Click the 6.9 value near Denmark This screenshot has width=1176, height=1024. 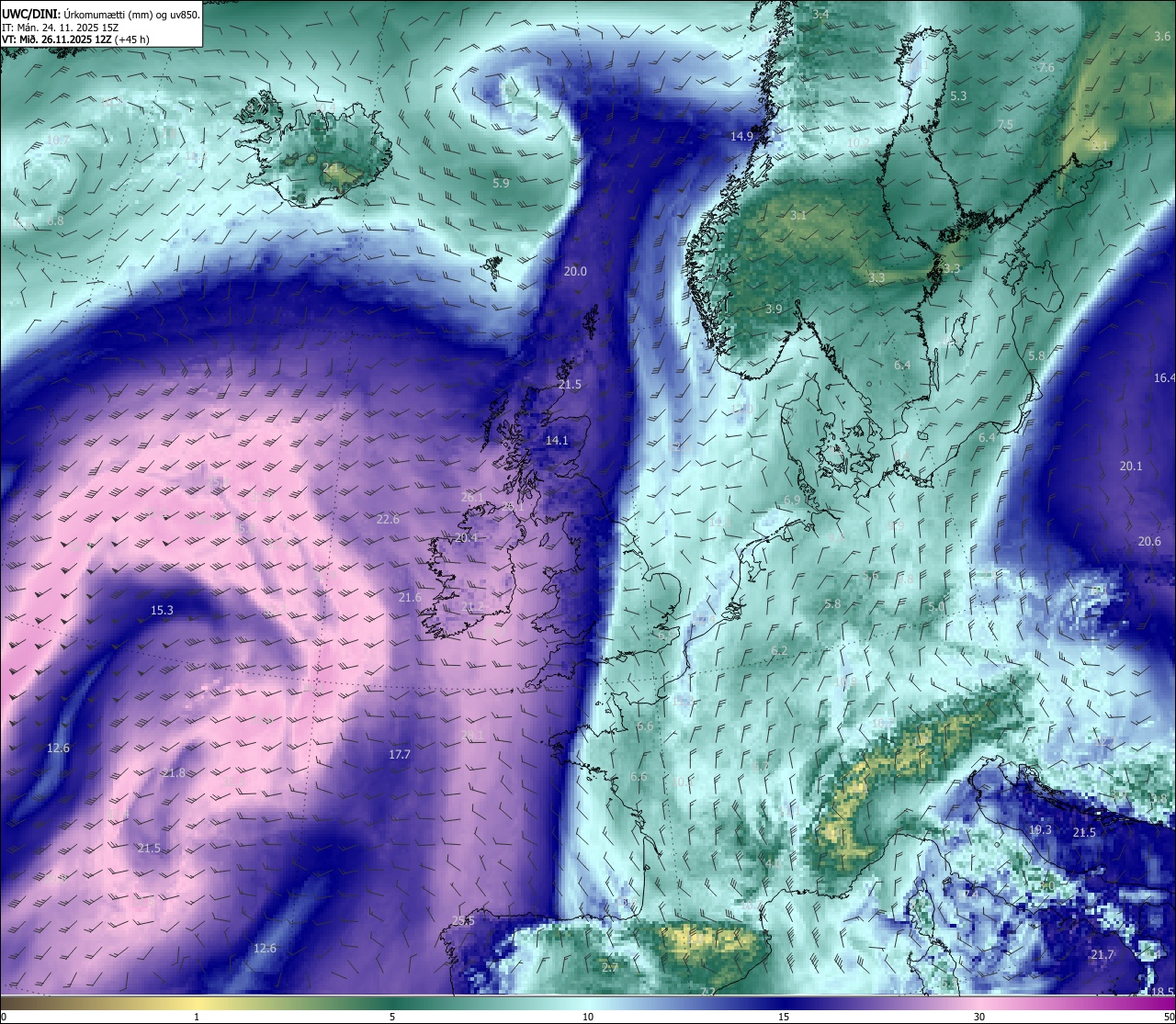792,500
